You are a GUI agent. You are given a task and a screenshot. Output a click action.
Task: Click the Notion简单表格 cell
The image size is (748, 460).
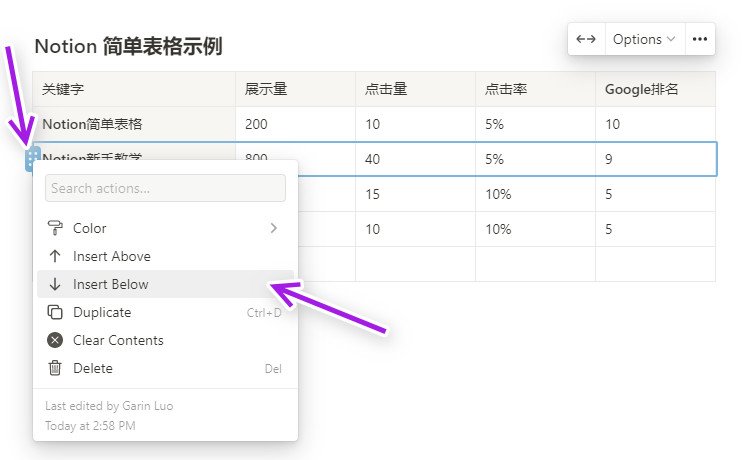click(134, 124)
